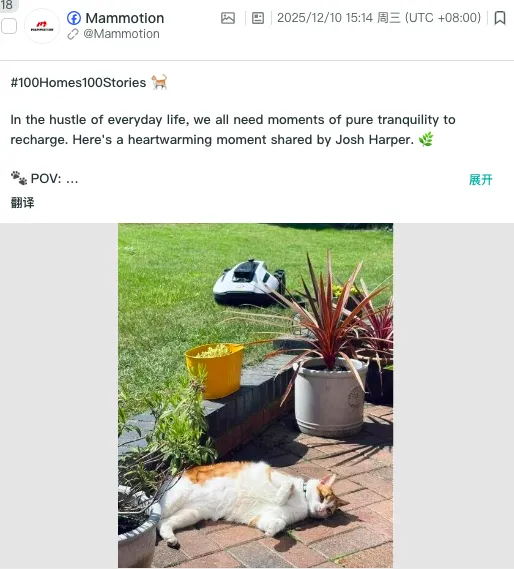Open the Mammotion account name

(125, 18)
